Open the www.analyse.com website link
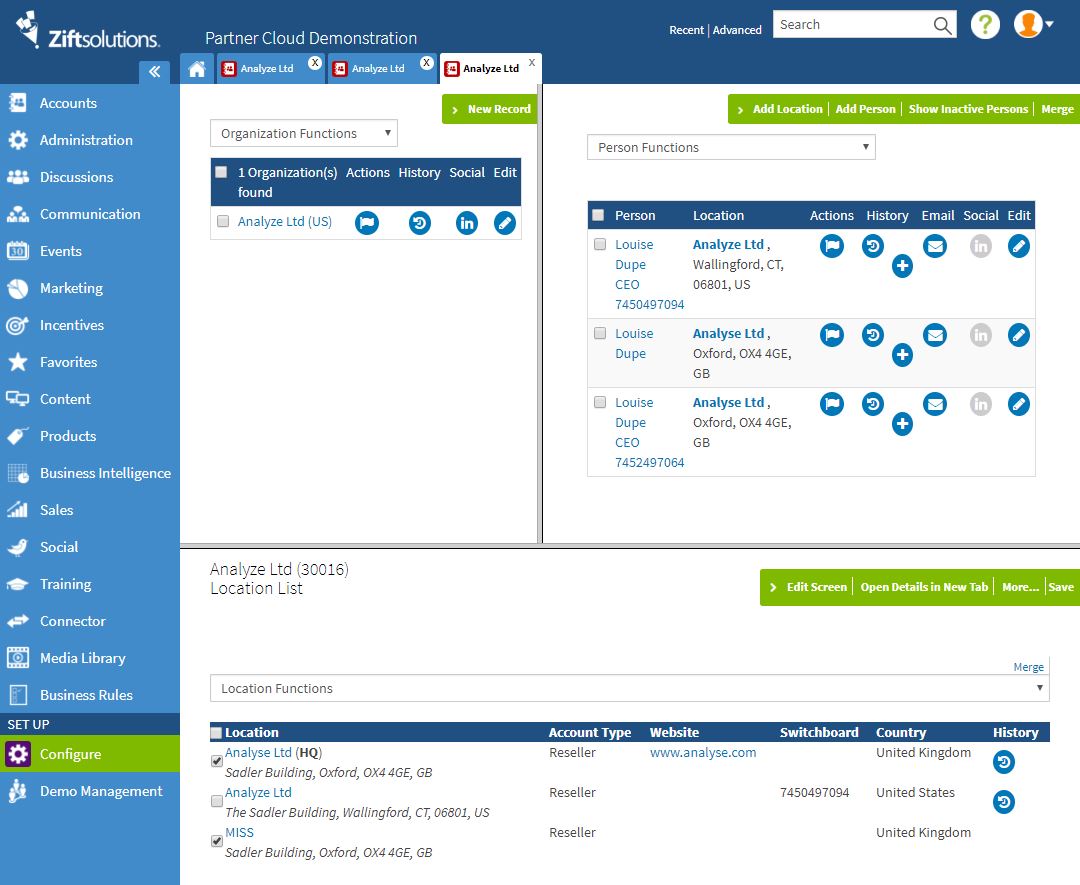1080x885 pixels. (x=703, y=752)
